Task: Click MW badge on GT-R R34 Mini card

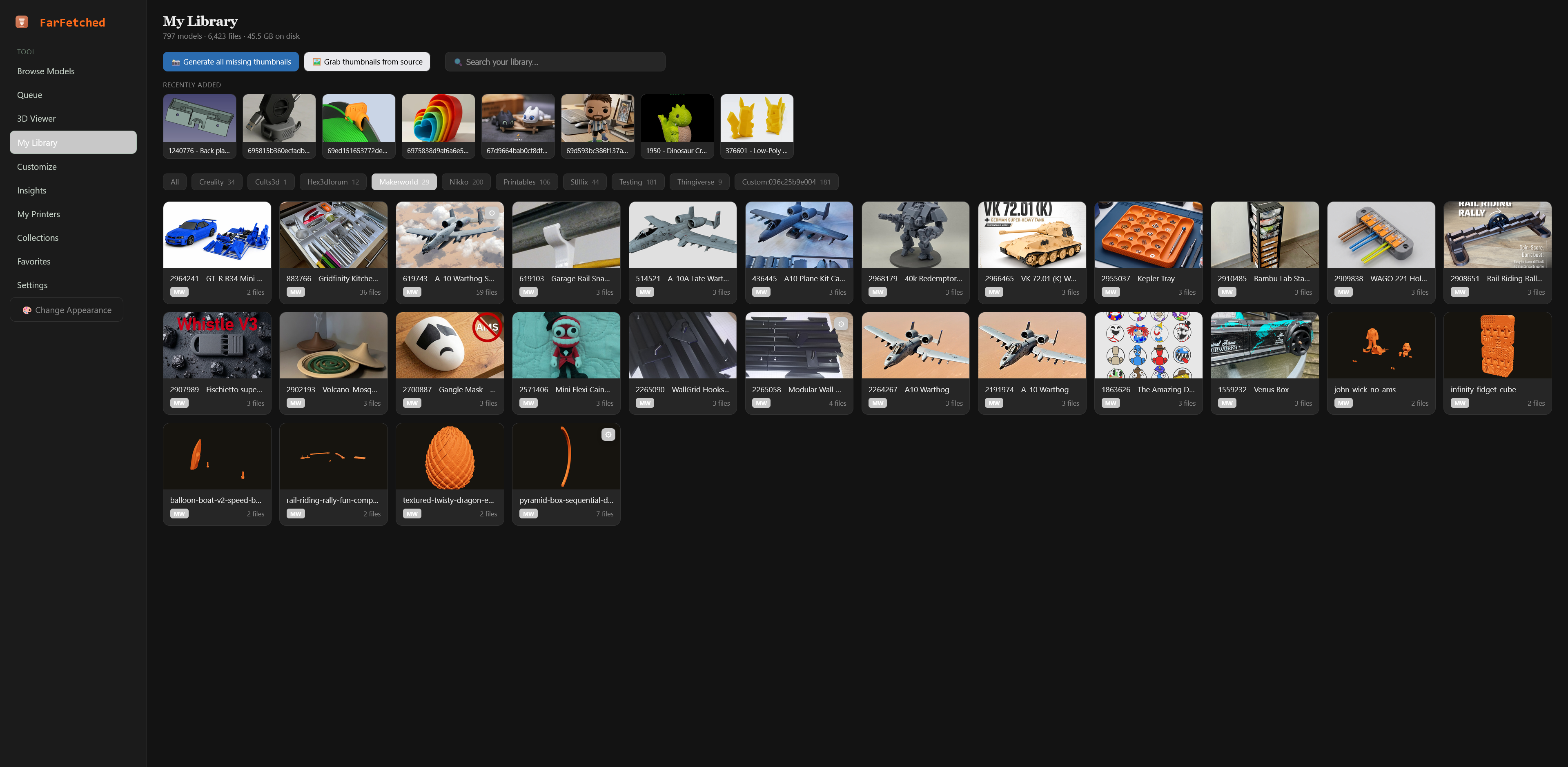Action: coord(179,292)
